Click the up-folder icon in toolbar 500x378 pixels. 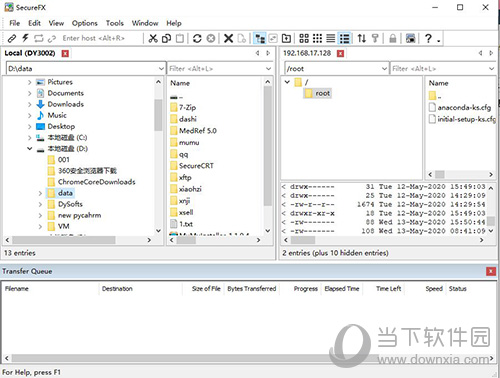coord(286,38)
